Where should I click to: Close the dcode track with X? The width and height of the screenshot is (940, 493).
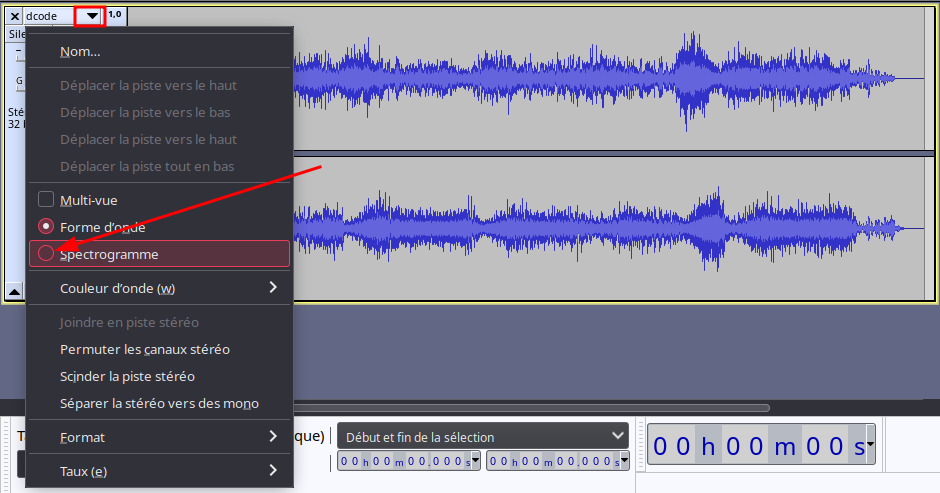[15, 16]
